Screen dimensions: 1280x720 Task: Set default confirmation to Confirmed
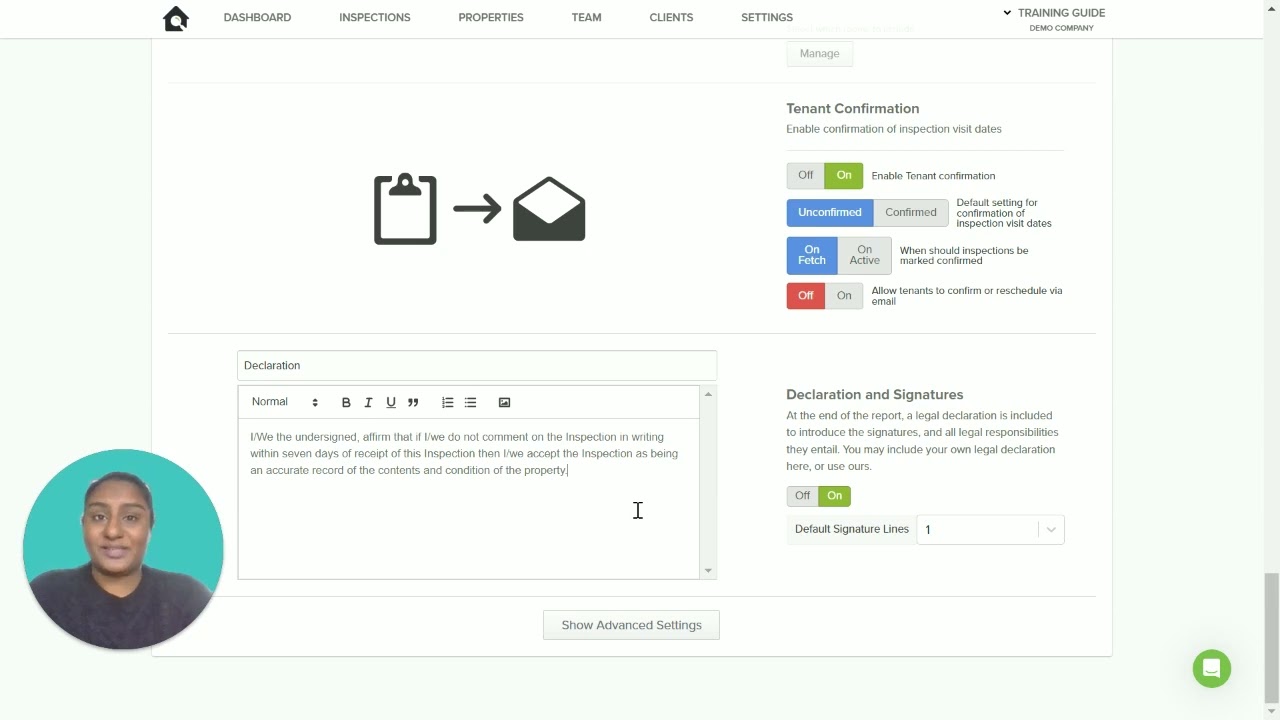point(911,212)
